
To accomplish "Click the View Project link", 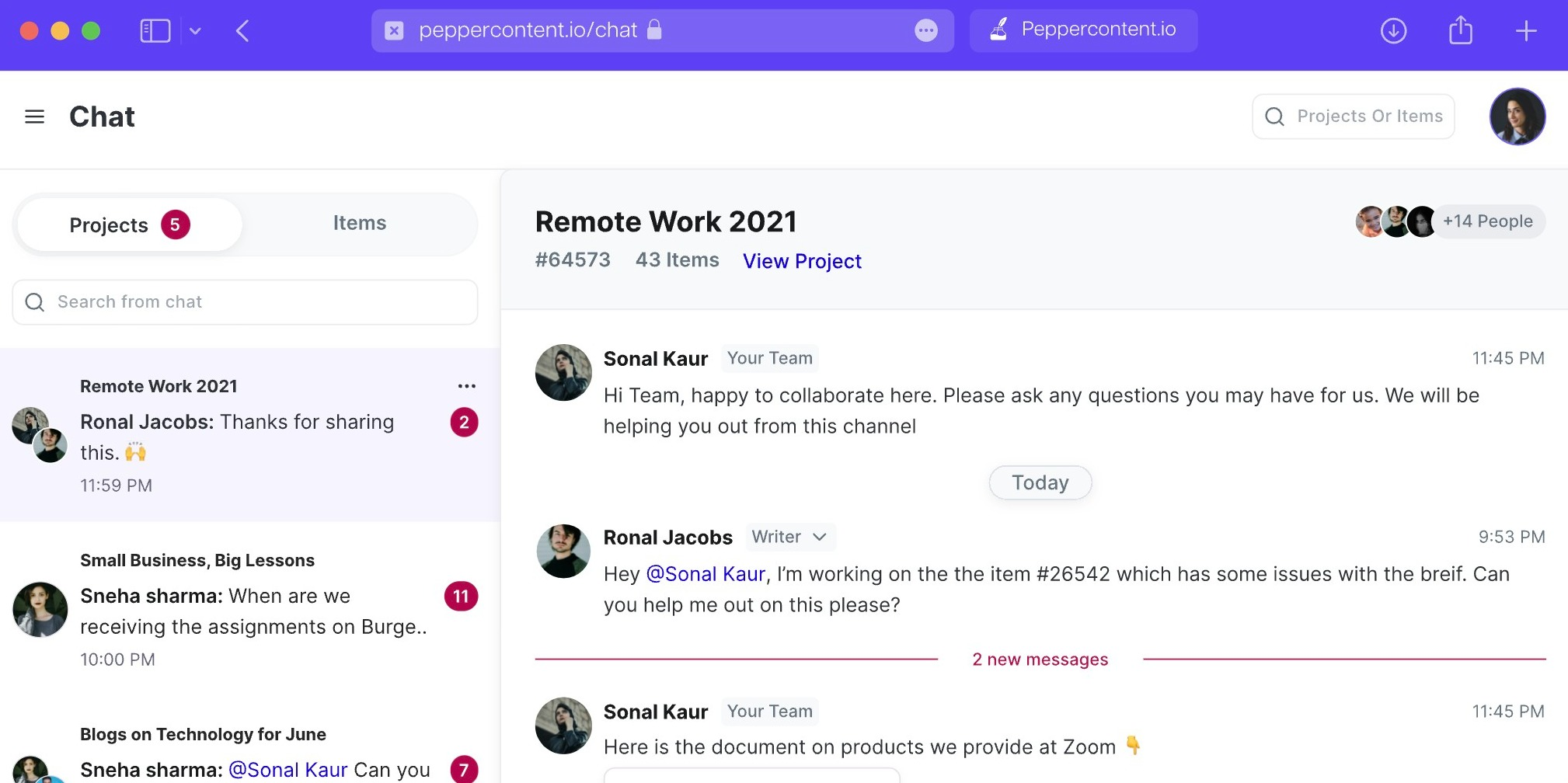I will coord(802,261).
